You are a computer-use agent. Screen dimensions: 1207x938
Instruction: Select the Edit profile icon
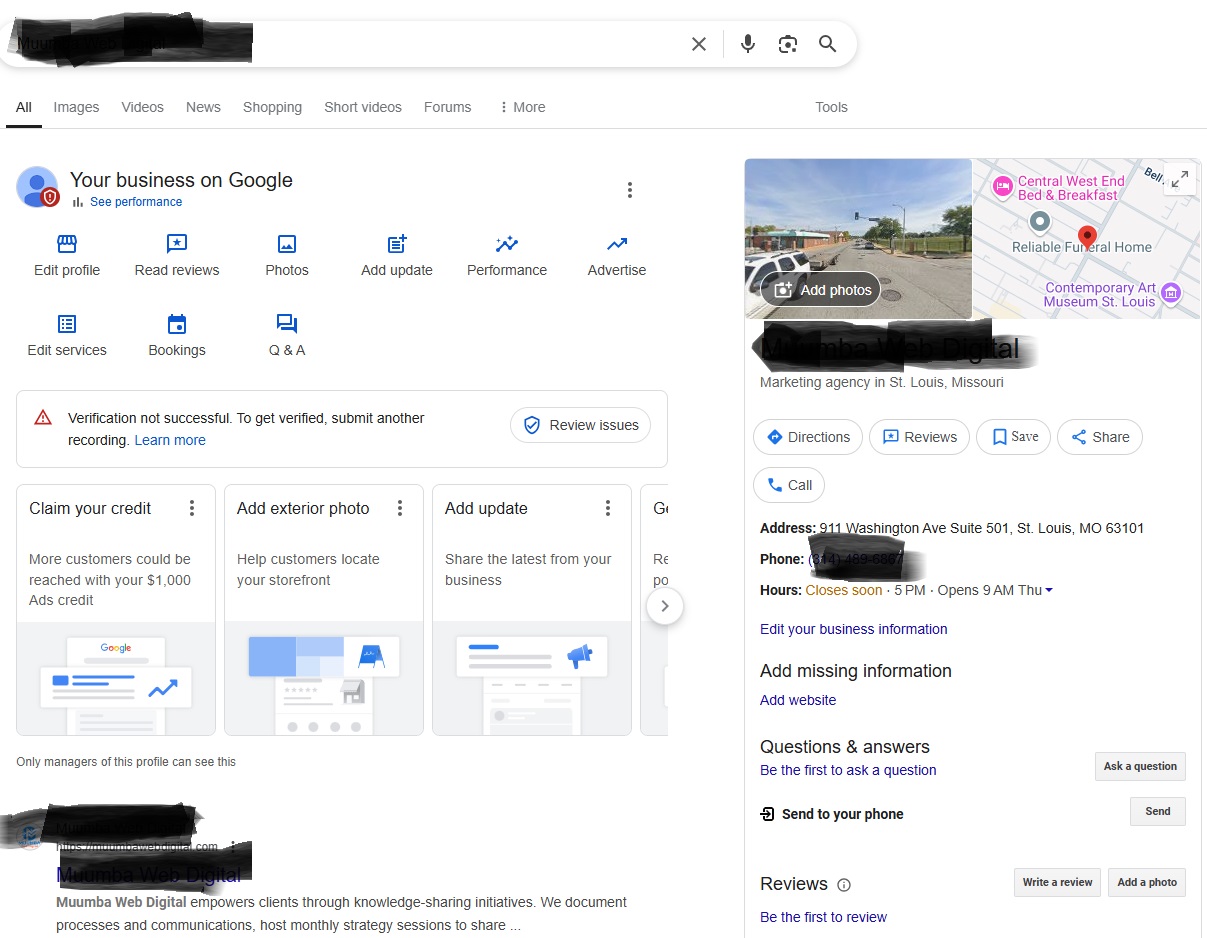[66, 243]
